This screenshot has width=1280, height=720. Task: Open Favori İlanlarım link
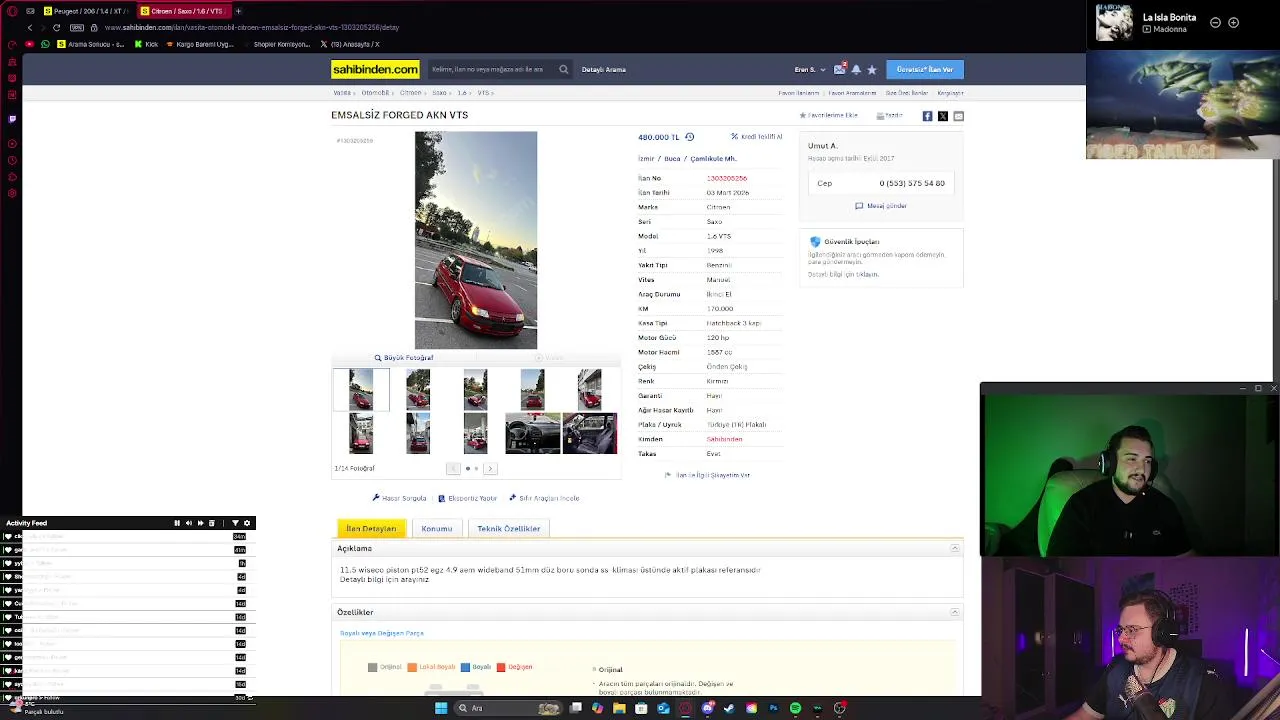[x=799, y=93]
